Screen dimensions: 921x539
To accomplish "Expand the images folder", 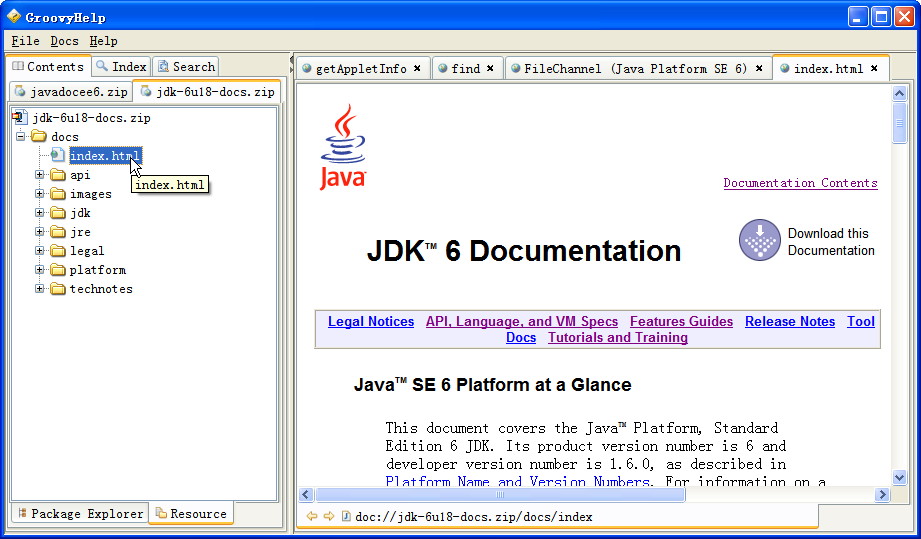I will point(39,194).
